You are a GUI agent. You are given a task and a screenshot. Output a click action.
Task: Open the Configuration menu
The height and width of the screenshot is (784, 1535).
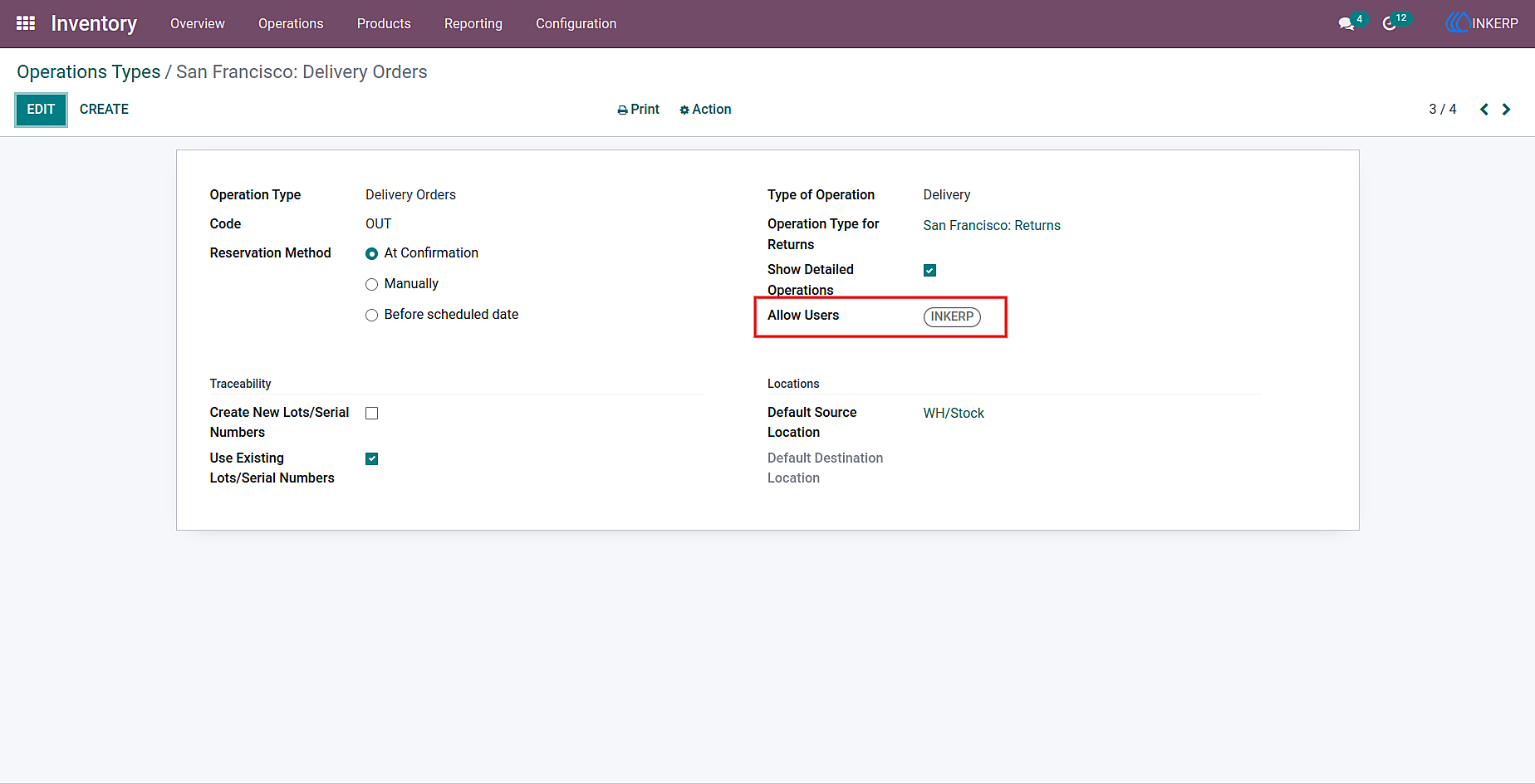(x=576, y=23)
